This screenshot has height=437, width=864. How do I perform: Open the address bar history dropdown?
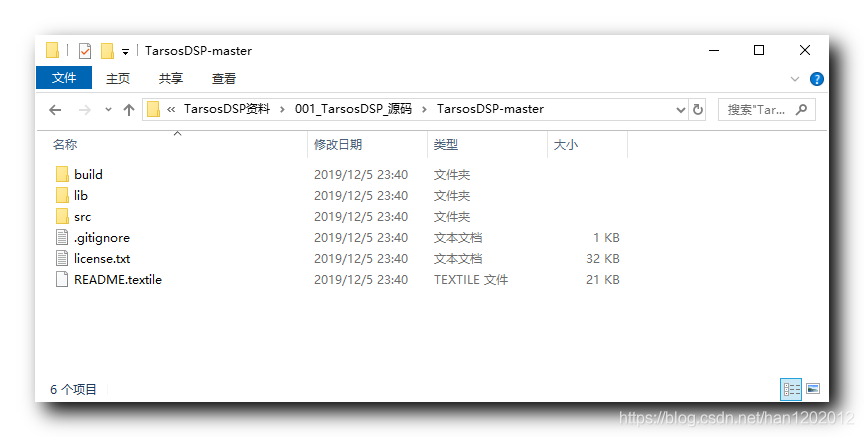coord(681,110)
